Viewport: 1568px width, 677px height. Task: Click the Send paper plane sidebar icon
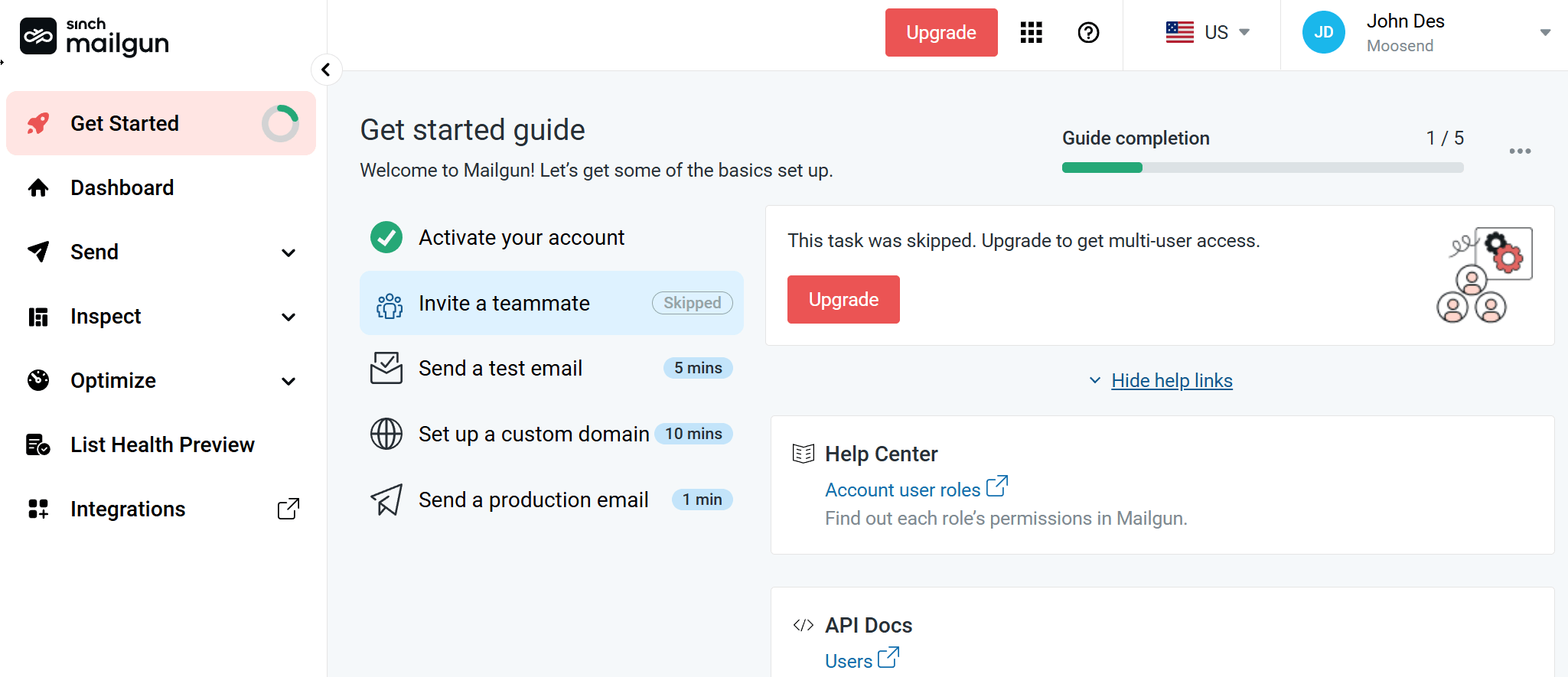point(38,252)
